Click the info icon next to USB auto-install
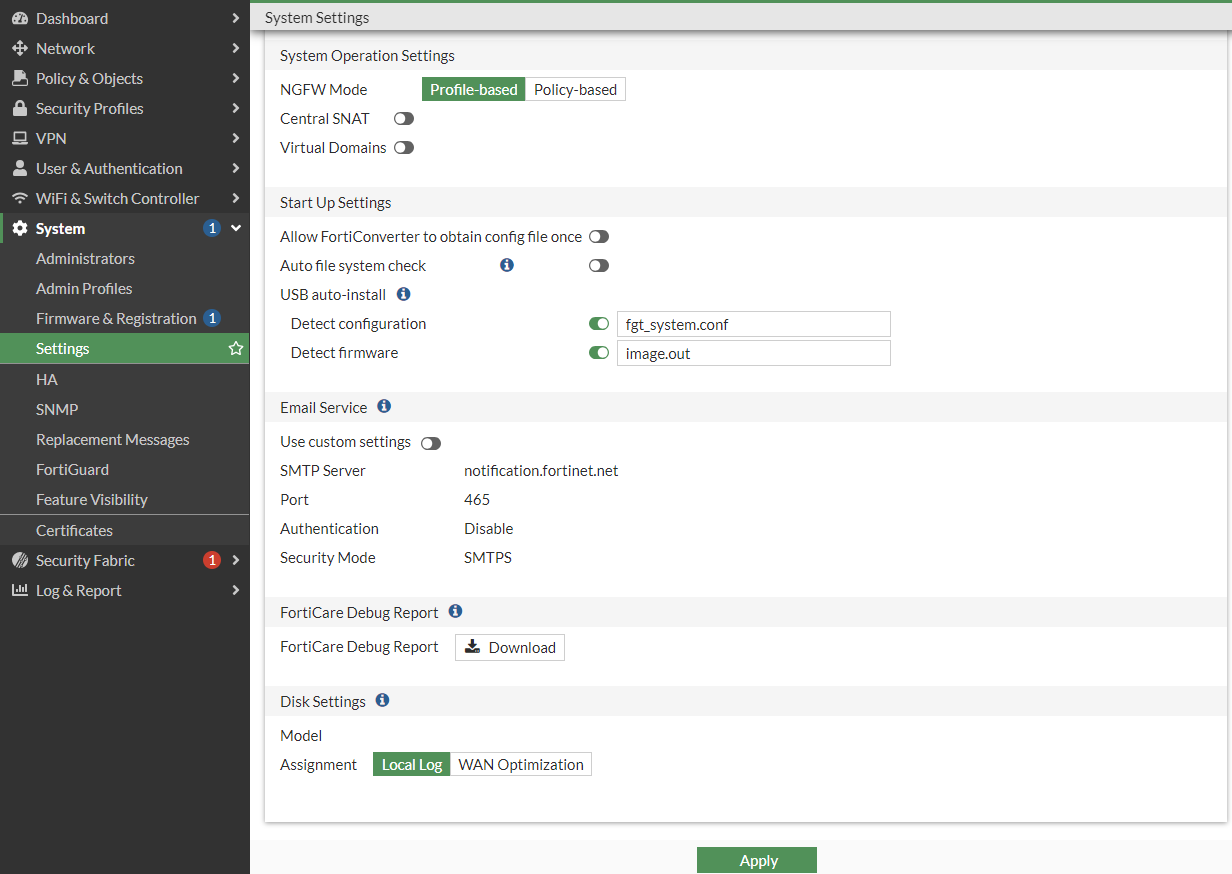The image size is (1232, 874). pyautogui.click(x=404, y=294)
